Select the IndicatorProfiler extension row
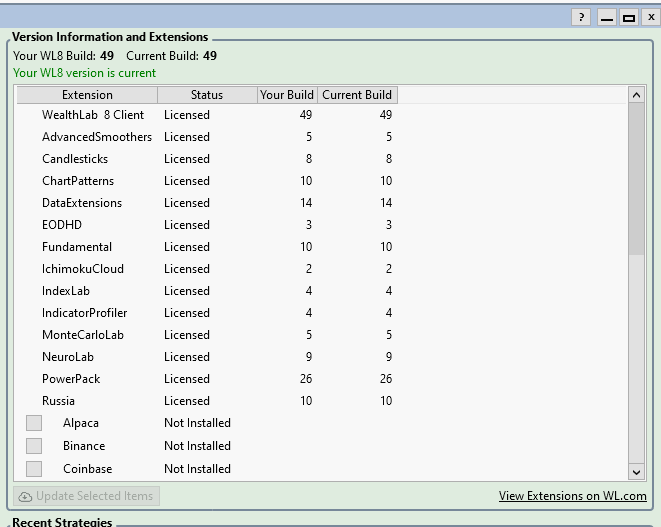661x527 pixels. (x=207, y=313)
